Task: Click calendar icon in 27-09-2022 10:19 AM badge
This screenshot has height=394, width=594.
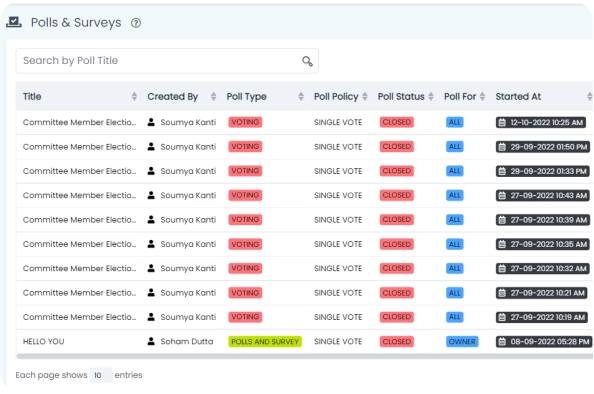Action: pos(502,317)
